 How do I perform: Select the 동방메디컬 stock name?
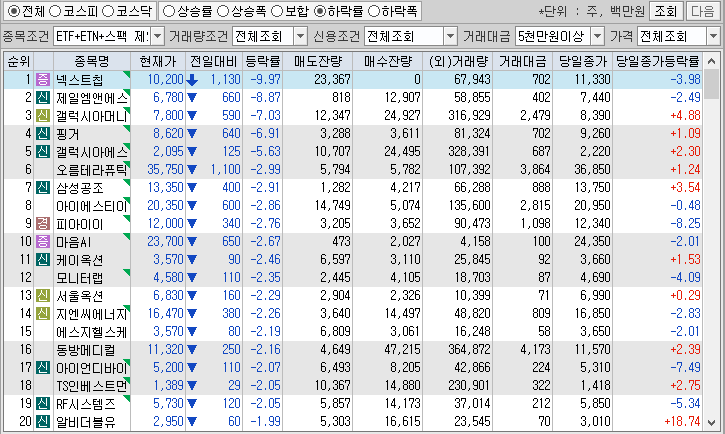tap(85, 350)
